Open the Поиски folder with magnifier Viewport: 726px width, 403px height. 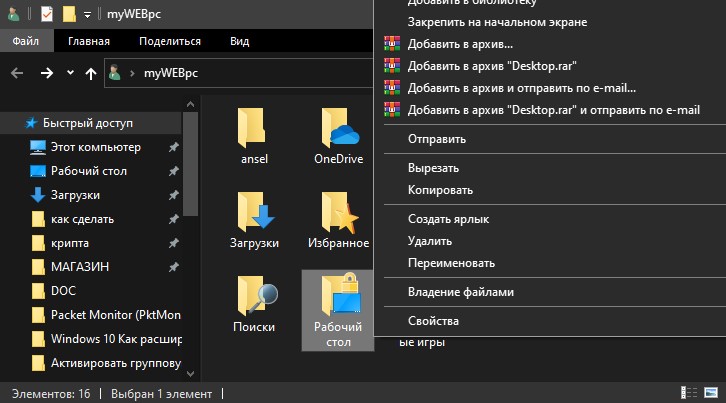(x=257, y=296)
